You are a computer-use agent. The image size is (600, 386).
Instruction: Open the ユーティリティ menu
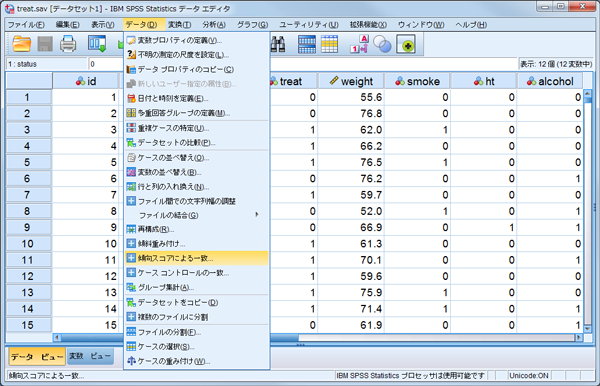point(308,25)
